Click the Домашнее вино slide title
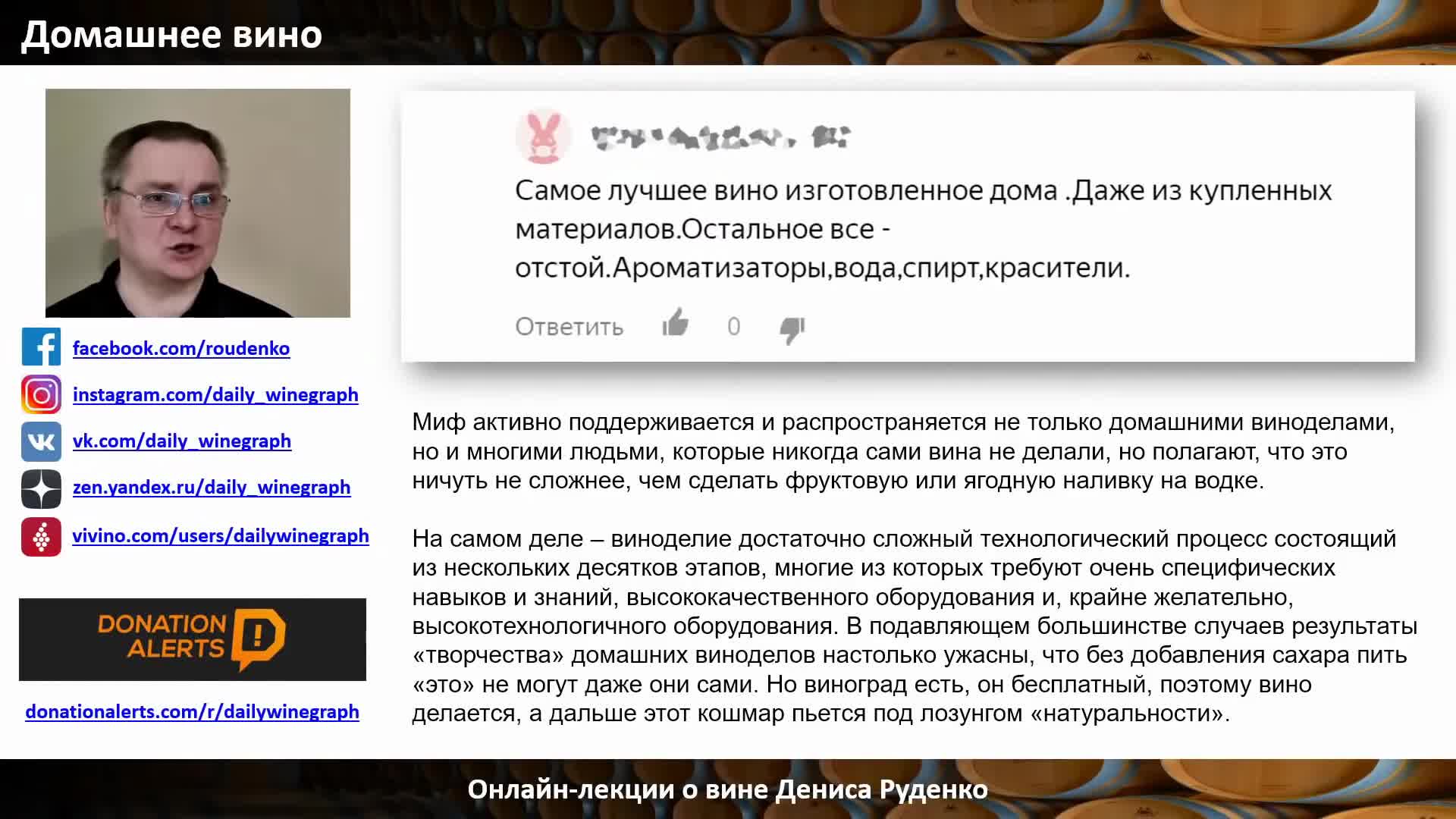The width and height of the screenshot is (1456, 819). click(x=172, y=34)
